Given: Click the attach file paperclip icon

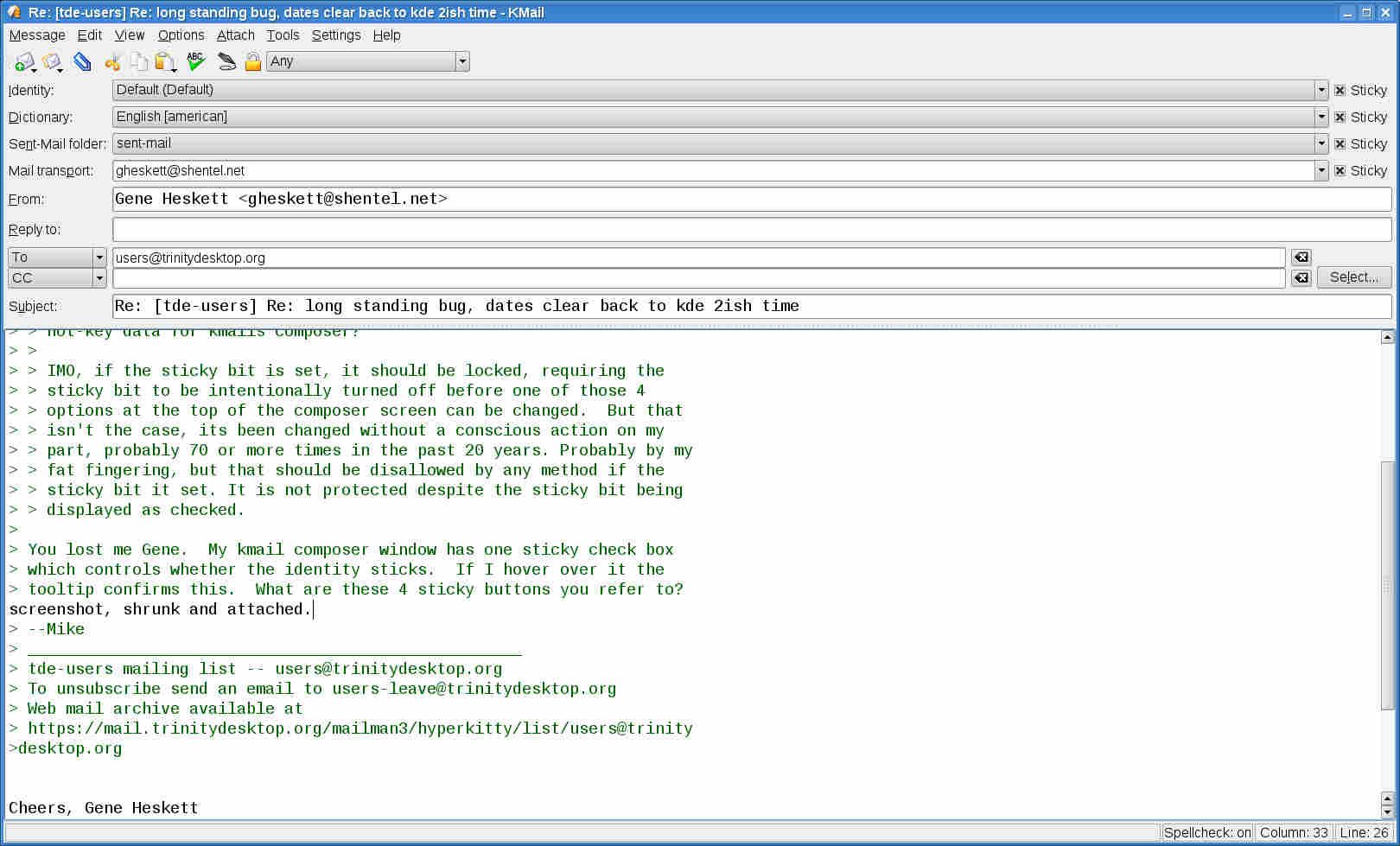Looking at the screenshot, I should click(82, 61).
